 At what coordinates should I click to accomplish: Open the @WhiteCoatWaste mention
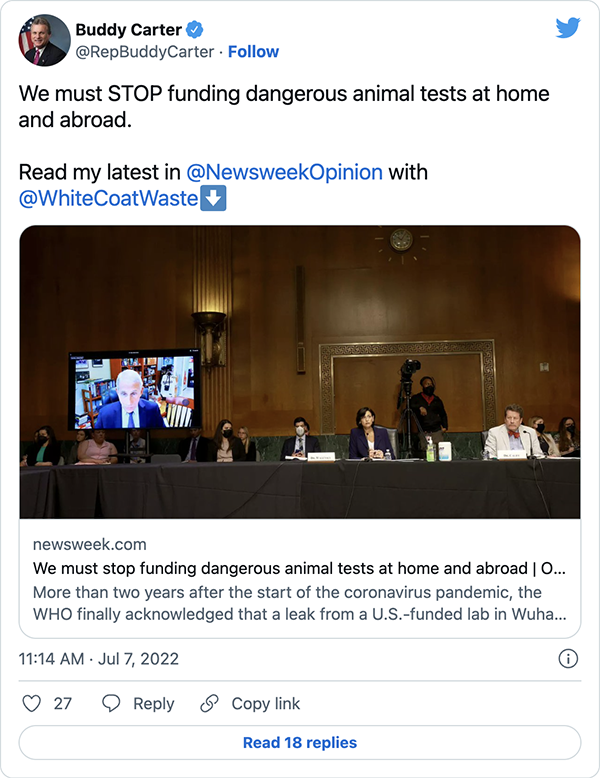(109, 198)
